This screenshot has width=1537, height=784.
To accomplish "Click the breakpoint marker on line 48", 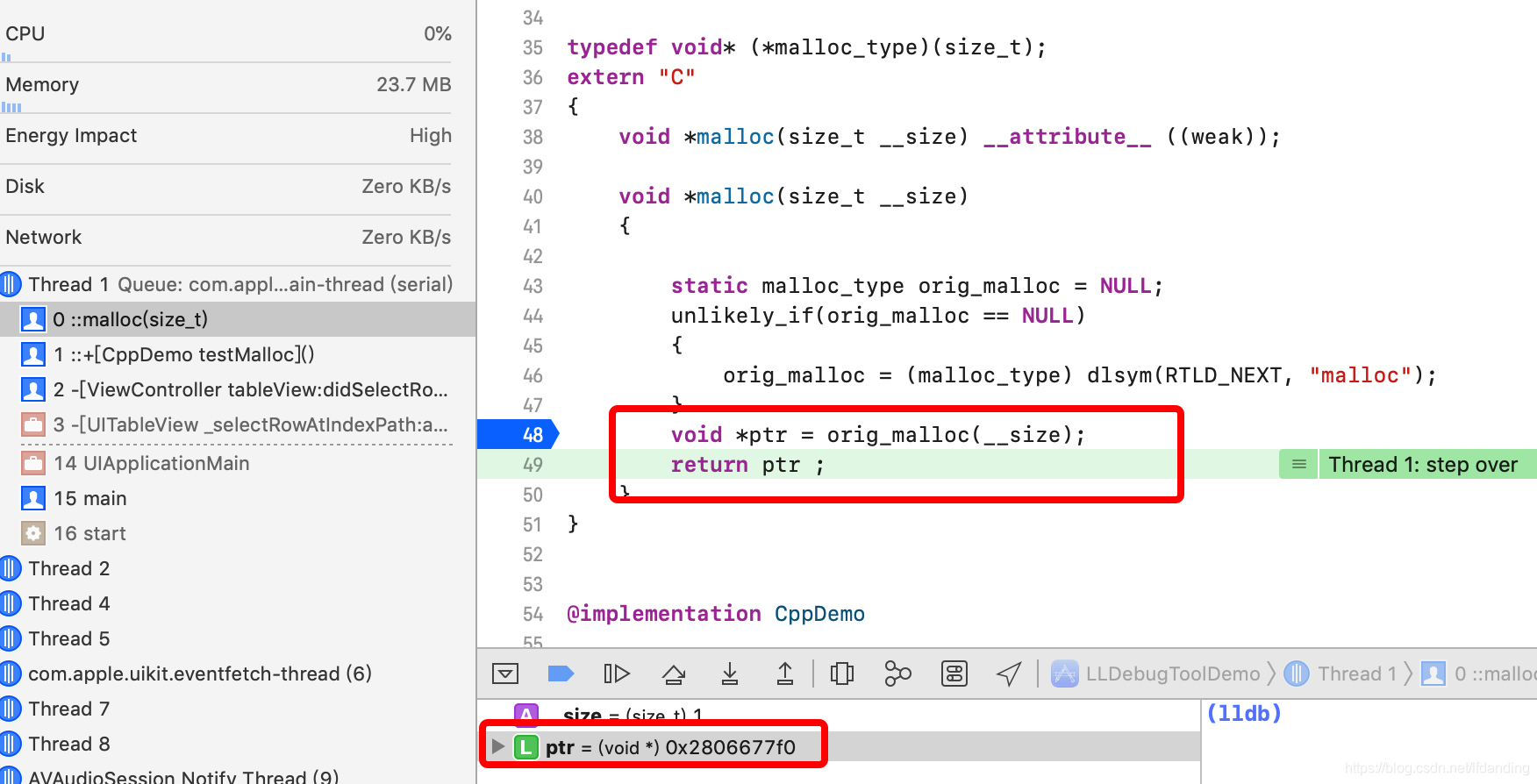I will click(x=518, y=435).
